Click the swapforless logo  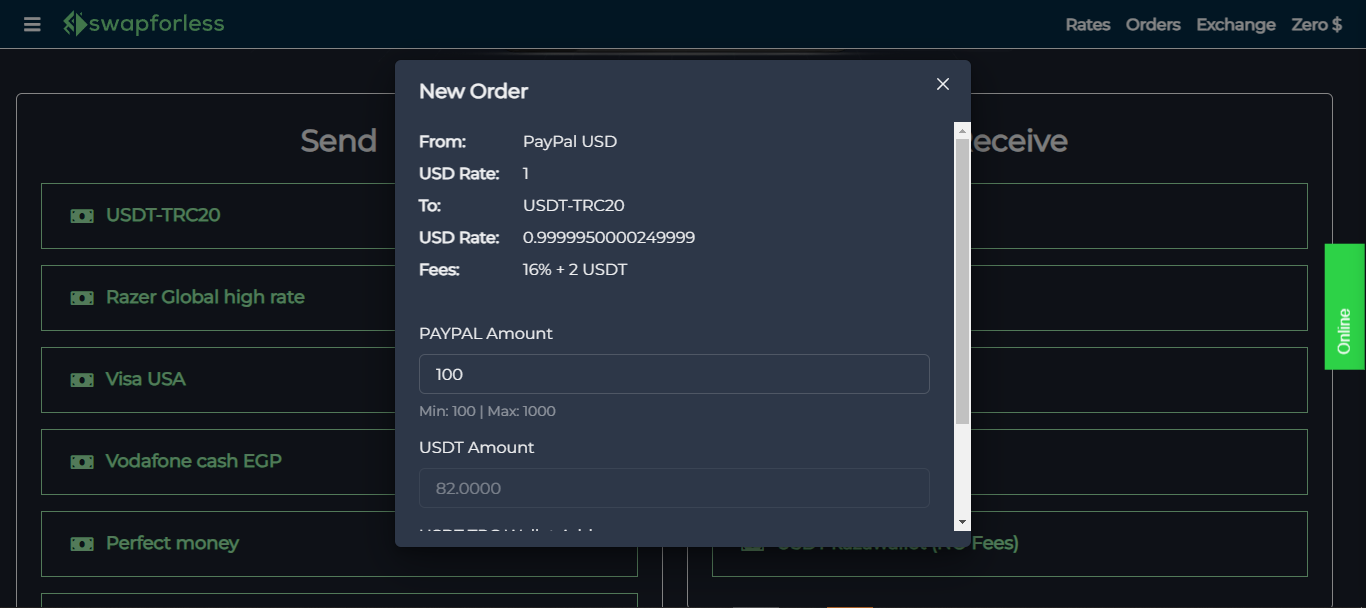coord(143,23)
